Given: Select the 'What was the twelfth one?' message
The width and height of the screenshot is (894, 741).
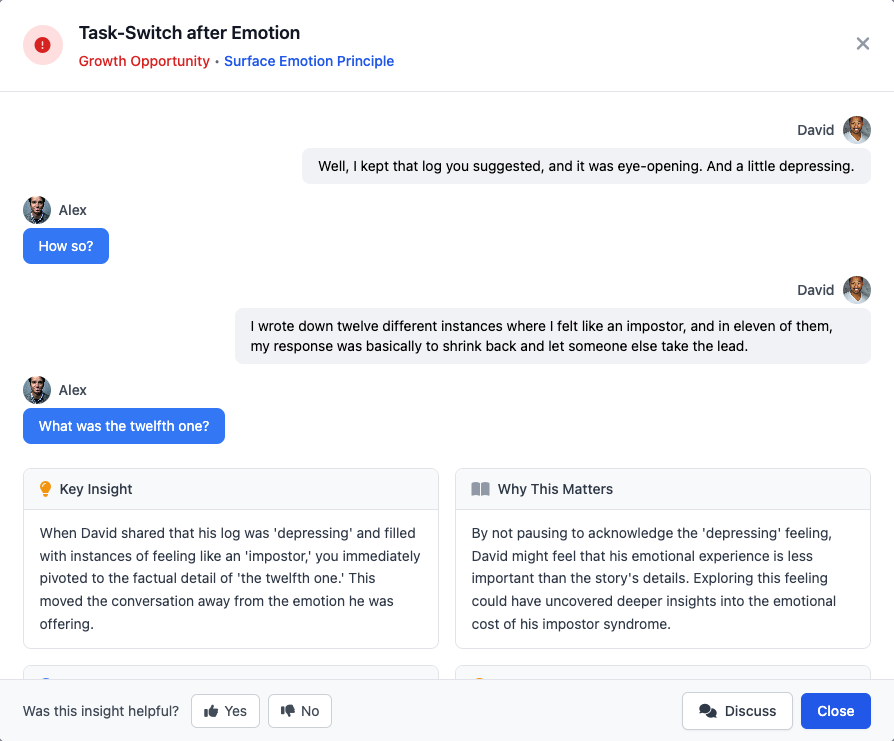Looking at the screenshot, I should [123, 425].
